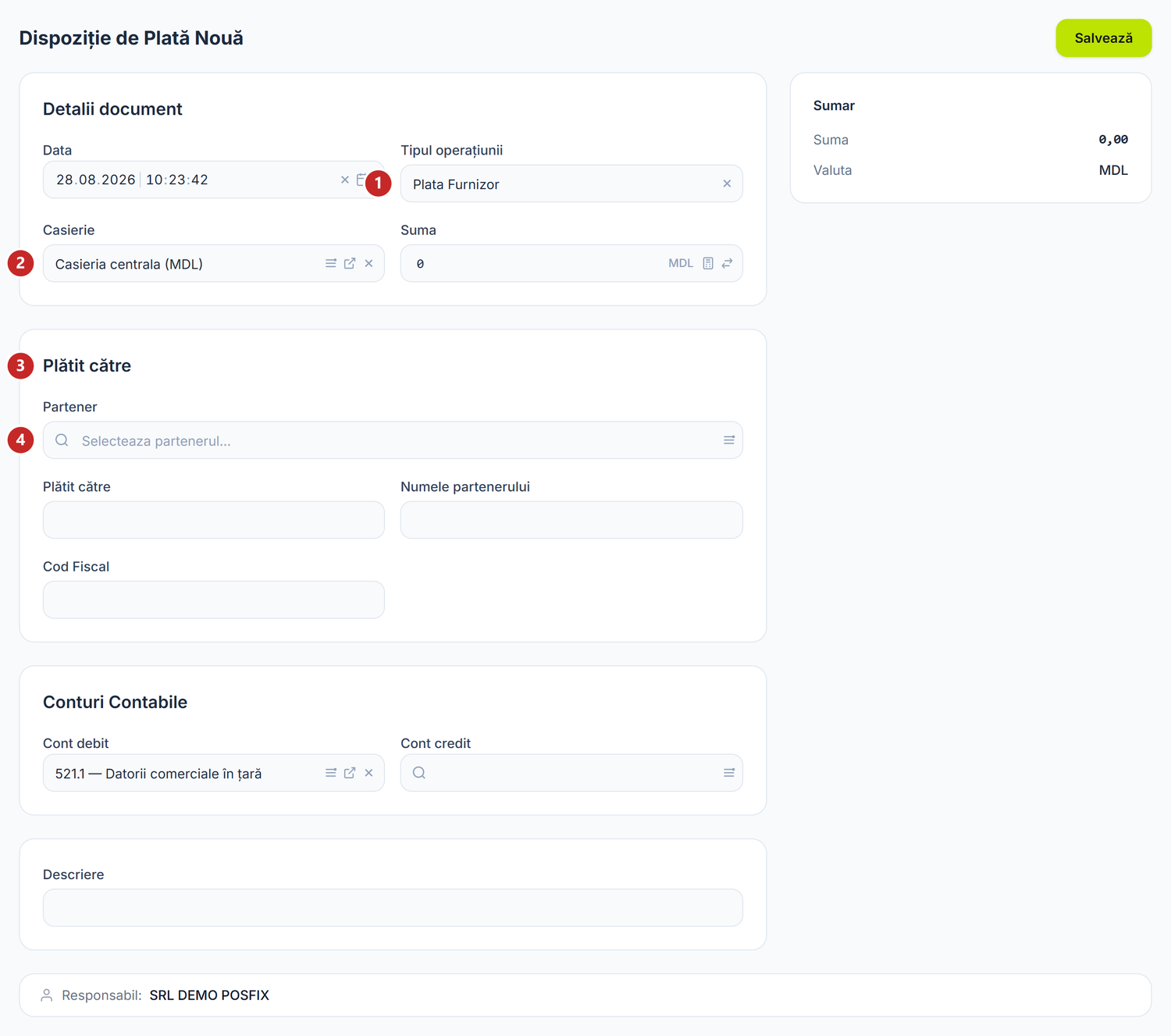Click the Descriere text field
The image size is (1171, 1036).
(393, 907)
